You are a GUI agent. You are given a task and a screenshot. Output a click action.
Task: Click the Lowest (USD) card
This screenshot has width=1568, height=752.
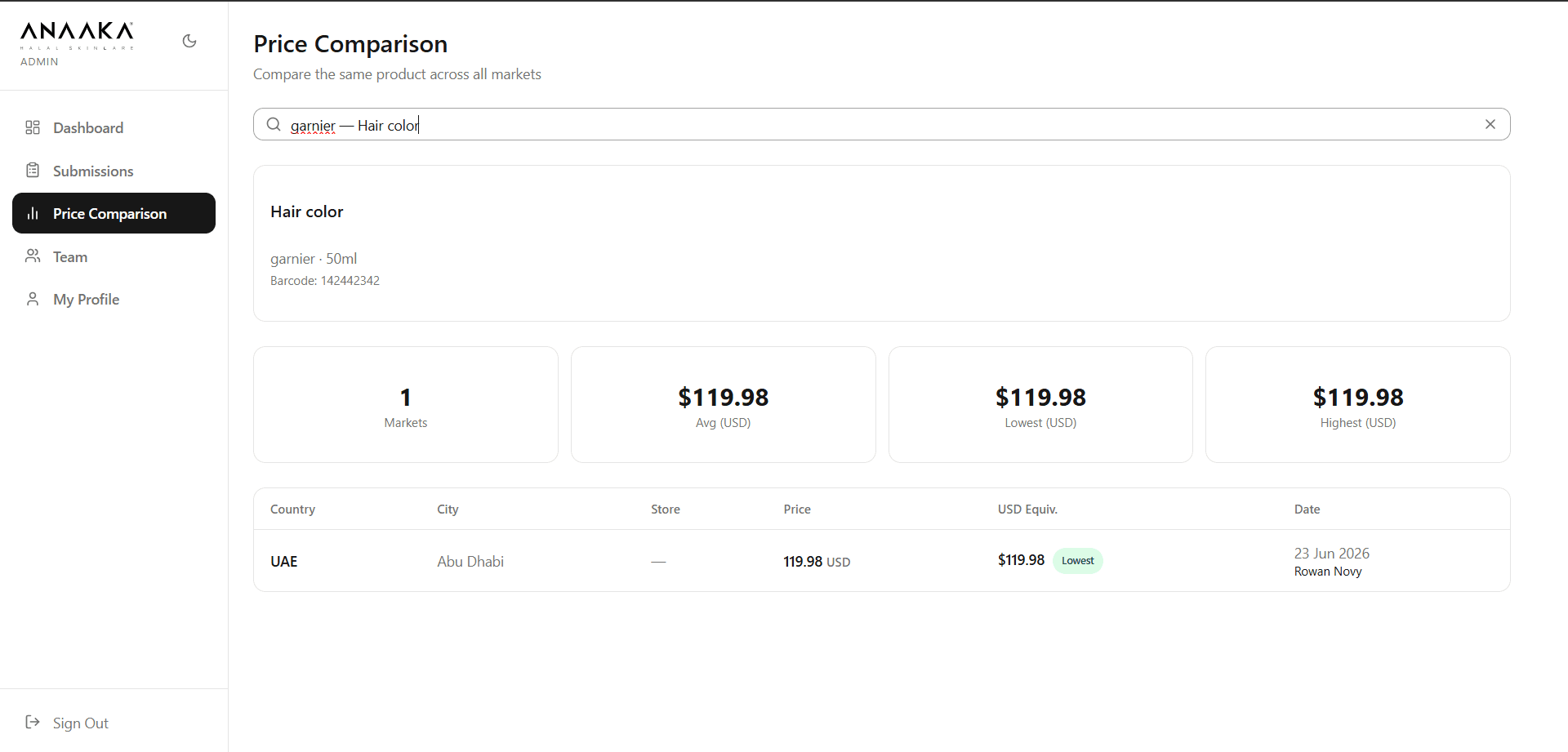tap(1040, 404)
